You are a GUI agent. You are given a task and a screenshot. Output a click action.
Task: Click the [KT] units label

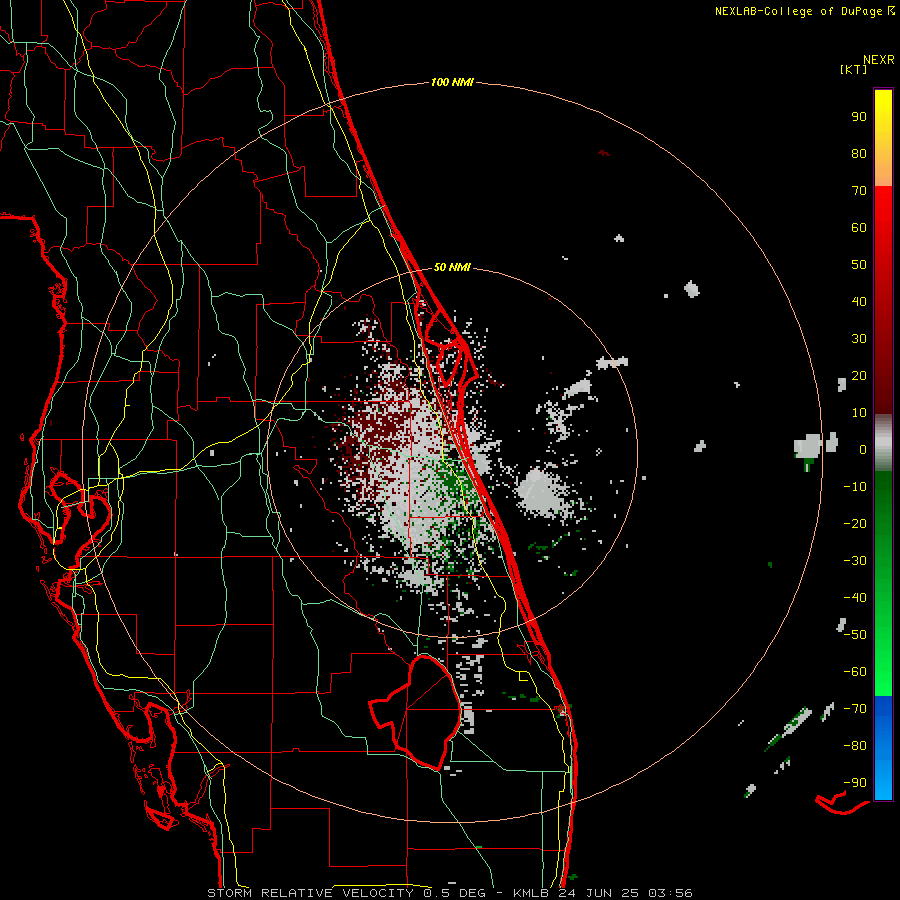coord(853,69)
